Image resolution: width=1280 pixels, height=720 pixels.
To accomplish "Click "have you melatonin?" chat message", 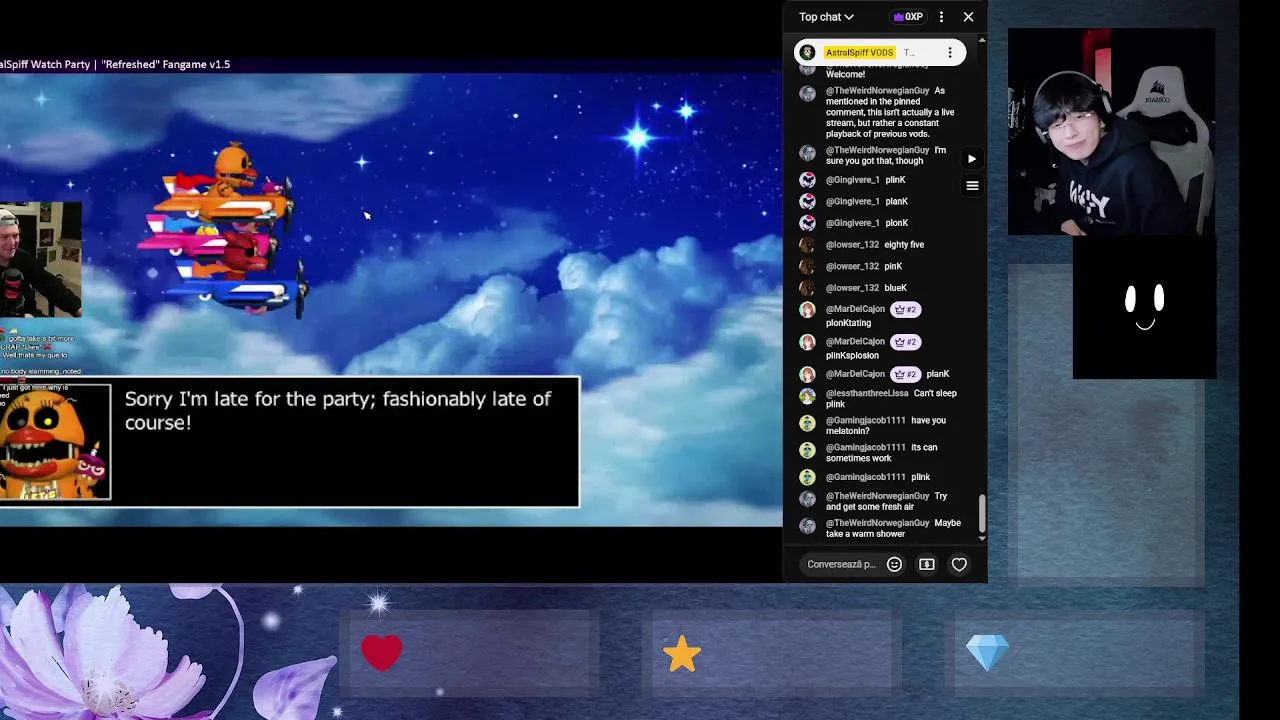I will [886, 426].
